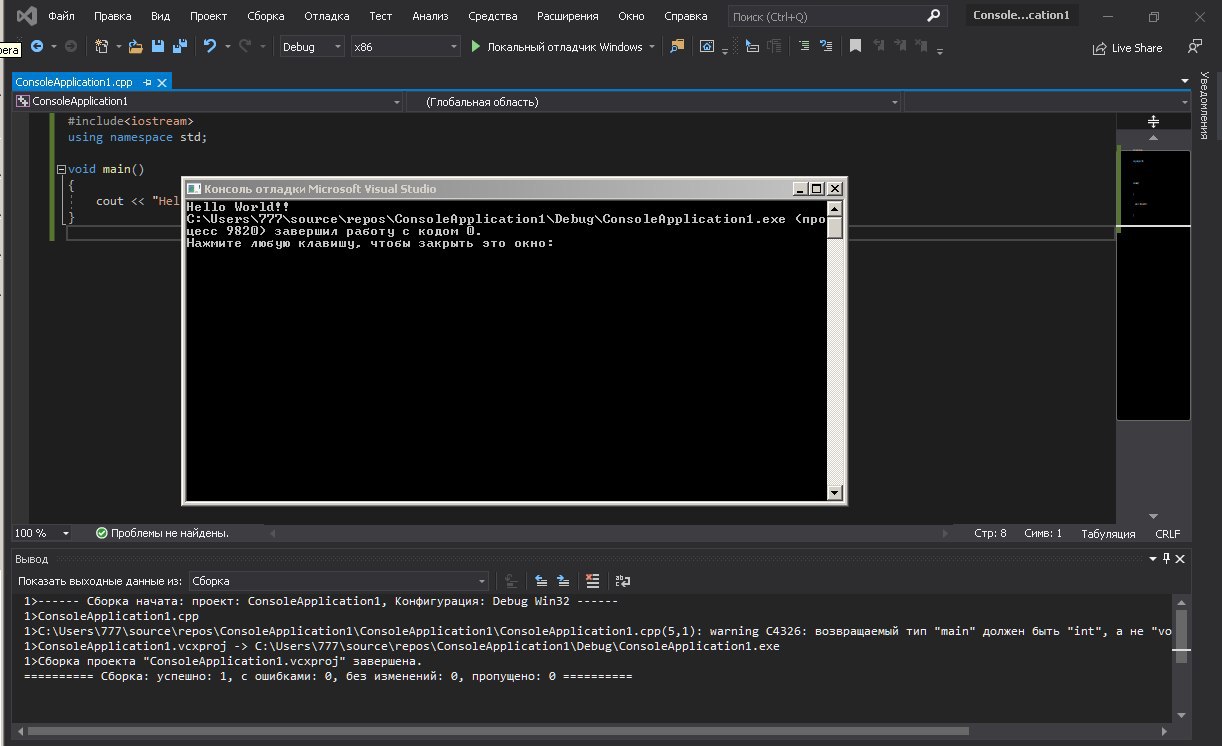Click Проблемы не найдены status indicator
Screen dimensions: 1222x746
pyautogui.click(x=162, y=533)
